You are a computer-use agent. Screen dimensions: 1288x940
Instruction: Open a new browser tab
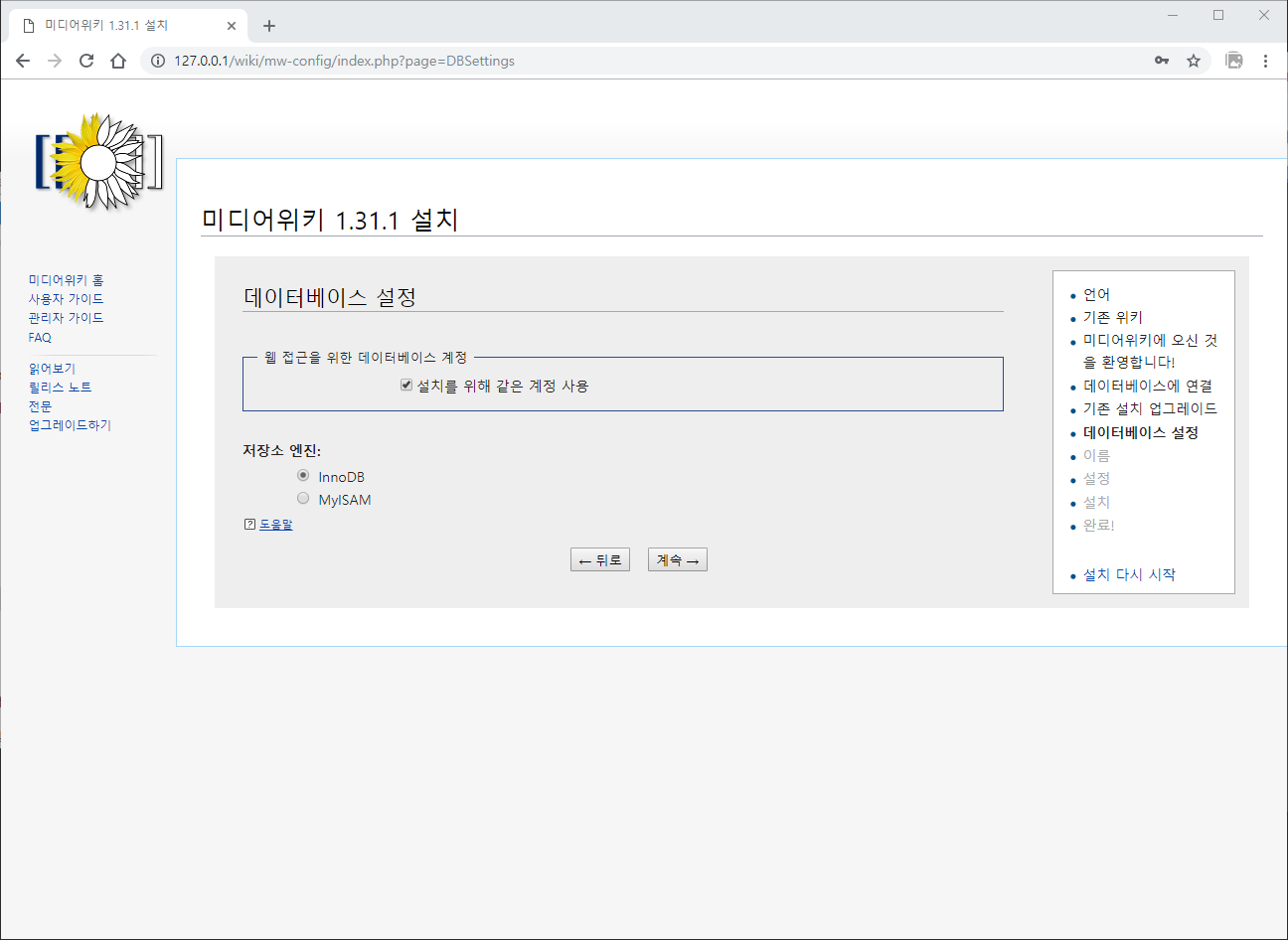point(269,26)
